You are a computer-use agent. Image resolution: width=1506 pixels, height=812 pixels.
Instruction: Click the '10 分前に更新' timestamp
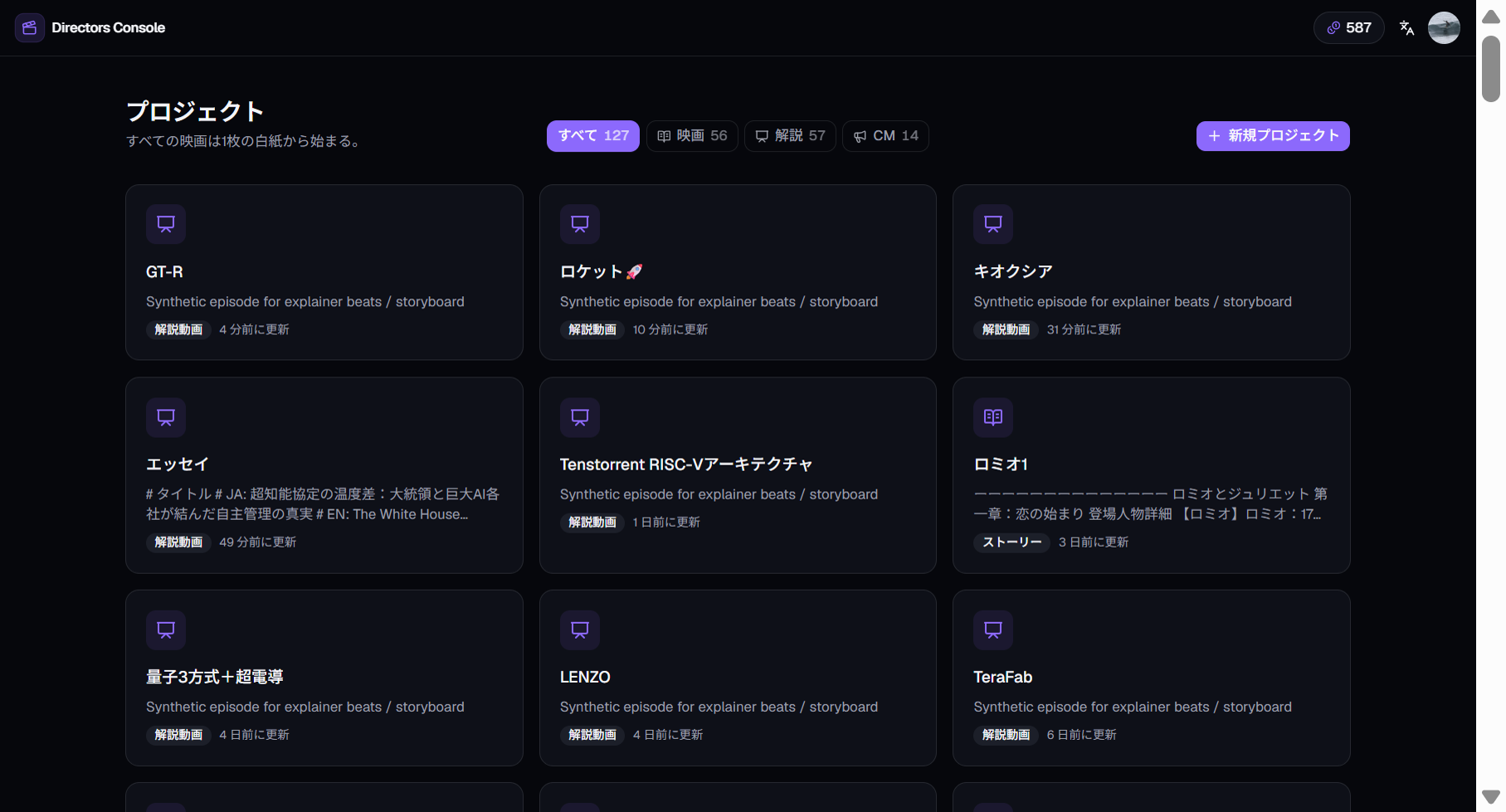point(670,330)
